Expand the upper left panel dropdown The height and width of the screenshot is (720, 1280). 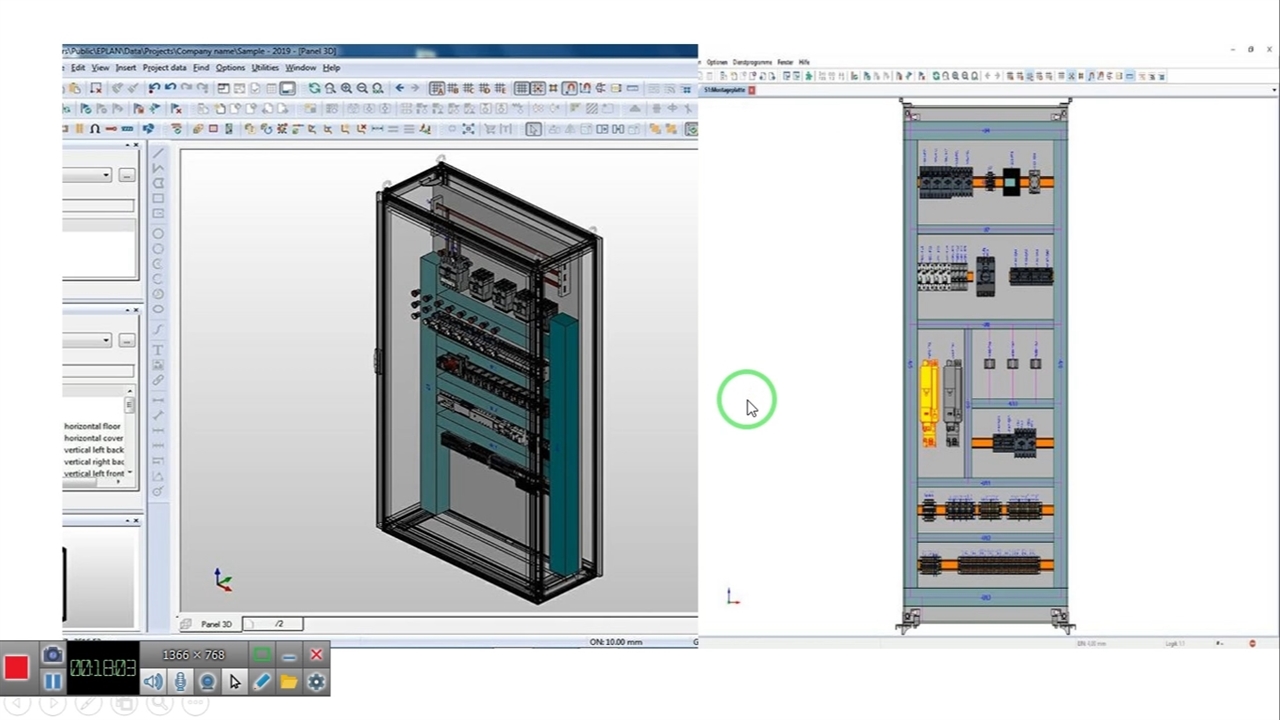coord(106,175)
